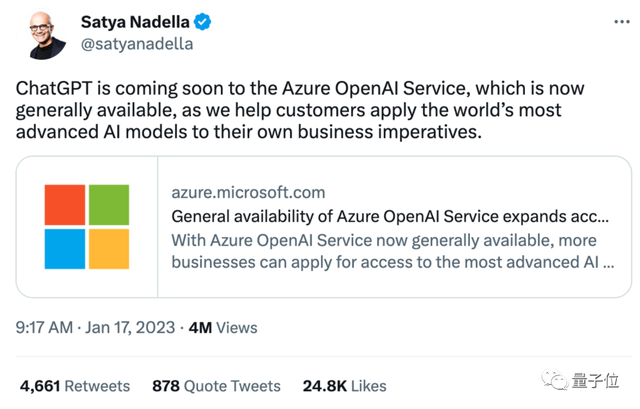Click Satya Nadella's profile photo
The image size is (640, 409).
click(x=43, y=33)
